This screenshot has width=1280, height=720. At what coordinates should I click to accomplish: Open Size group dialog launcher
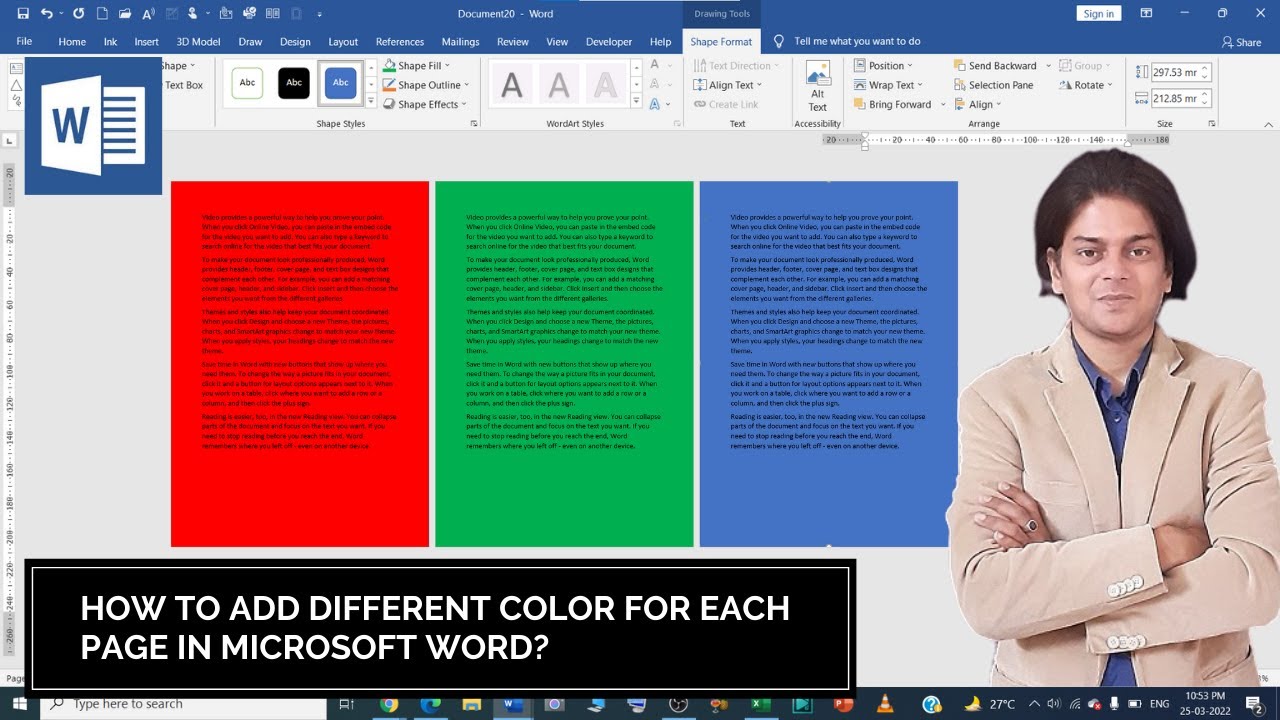(1211, 124)
